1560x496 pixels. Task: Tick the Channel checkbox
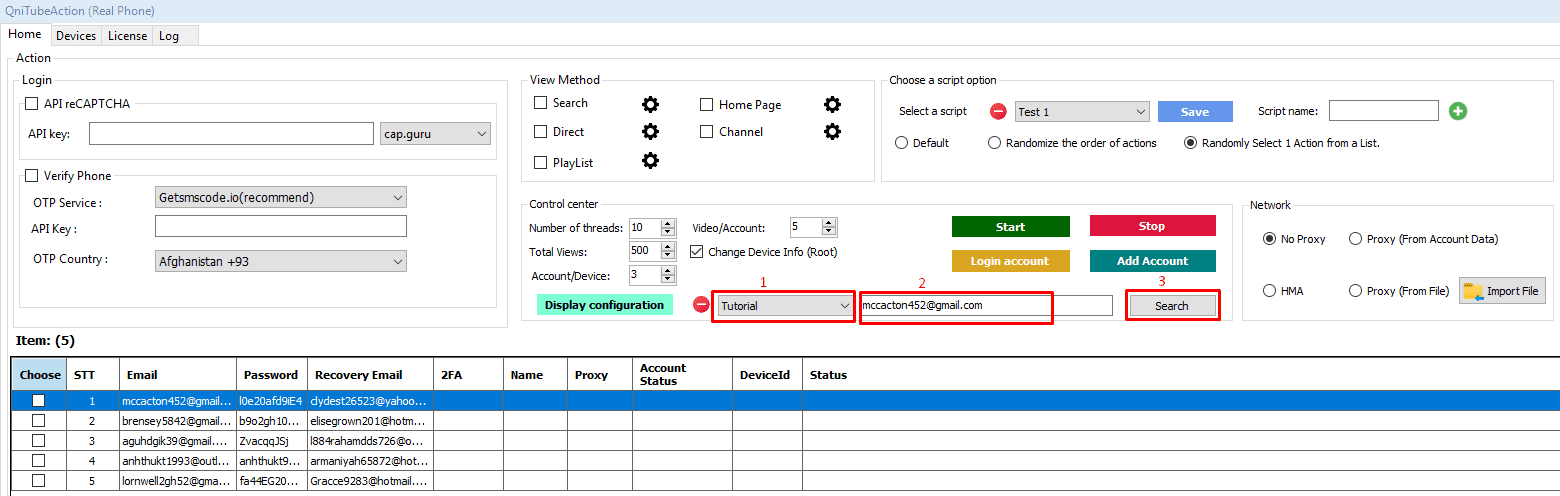pyautogui.click(x=707, y=132)
